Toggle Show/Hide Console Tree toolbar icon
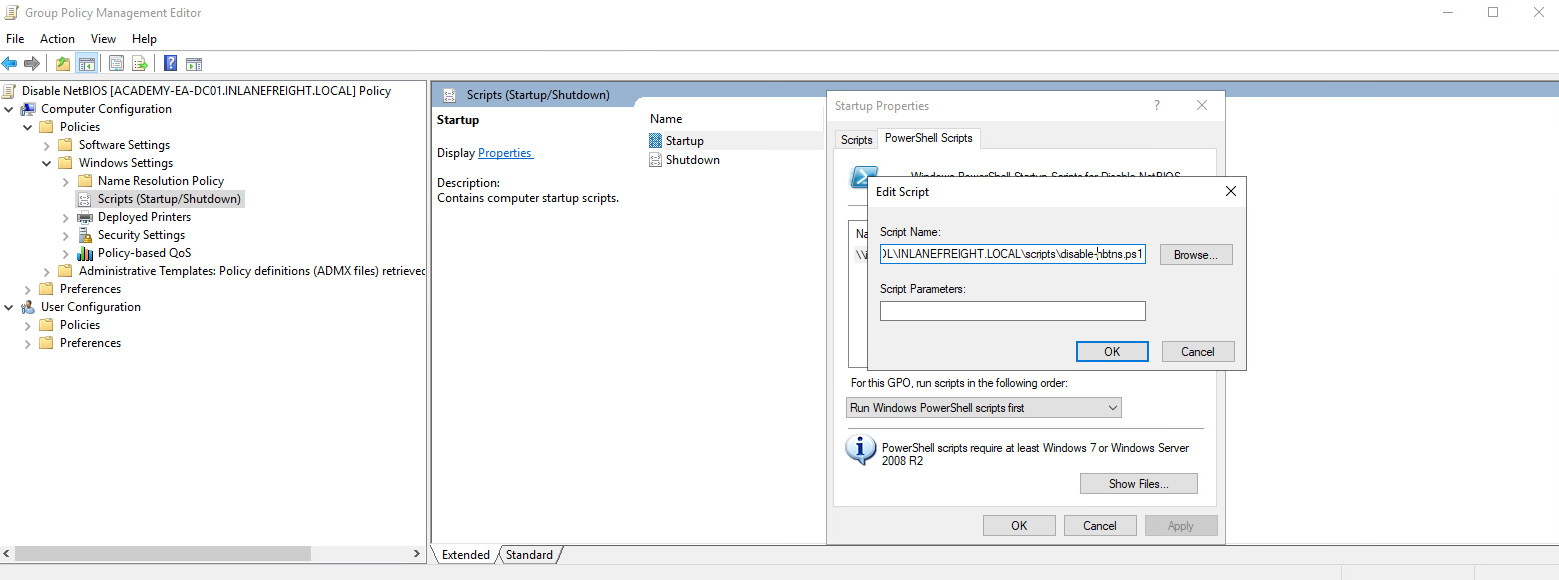The image size is (1559, 580). [x=87, y=64]
